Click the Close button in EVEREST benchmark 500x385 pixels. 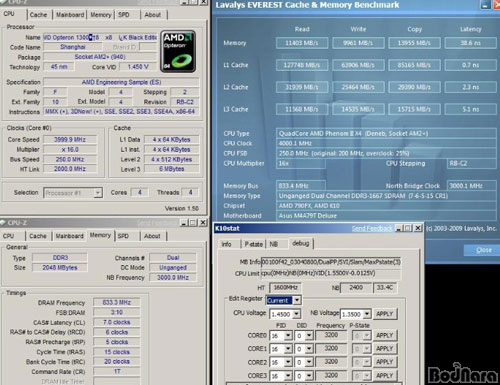point(483,250)
